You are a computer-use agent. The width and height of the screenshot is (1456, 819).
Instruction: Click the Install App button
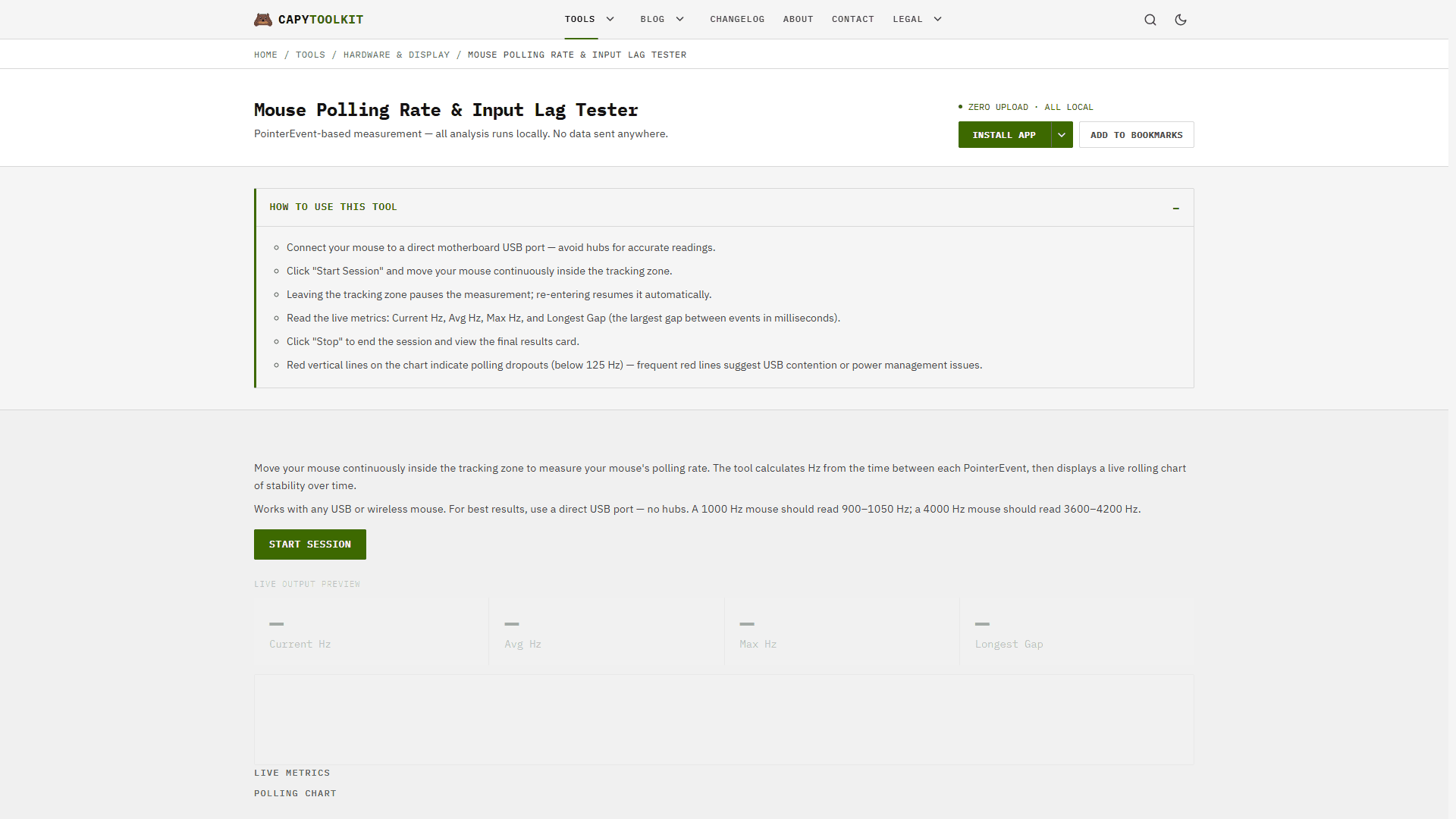coord(1004,135)
